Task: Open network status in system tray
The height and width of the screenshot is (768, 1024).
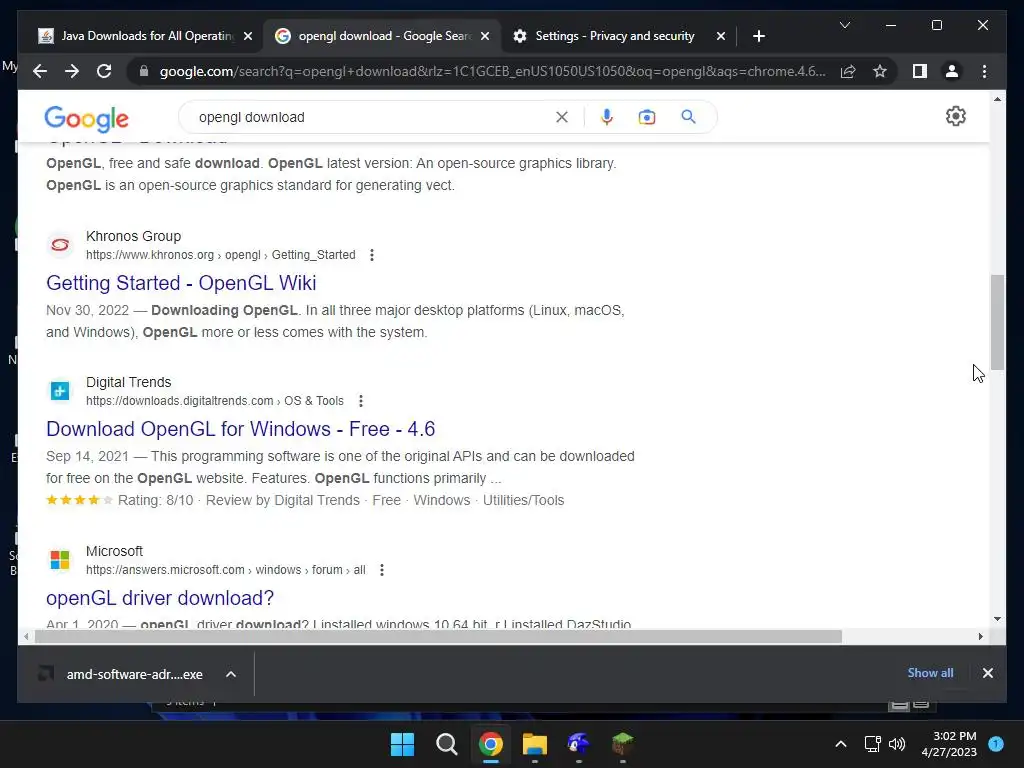Action: (872, 744)
